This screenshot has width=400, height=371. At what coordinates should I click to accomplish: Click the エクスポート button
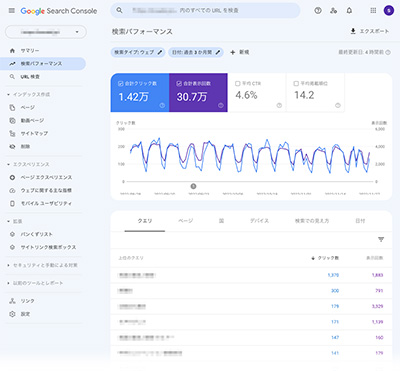(x=369, y=31)
